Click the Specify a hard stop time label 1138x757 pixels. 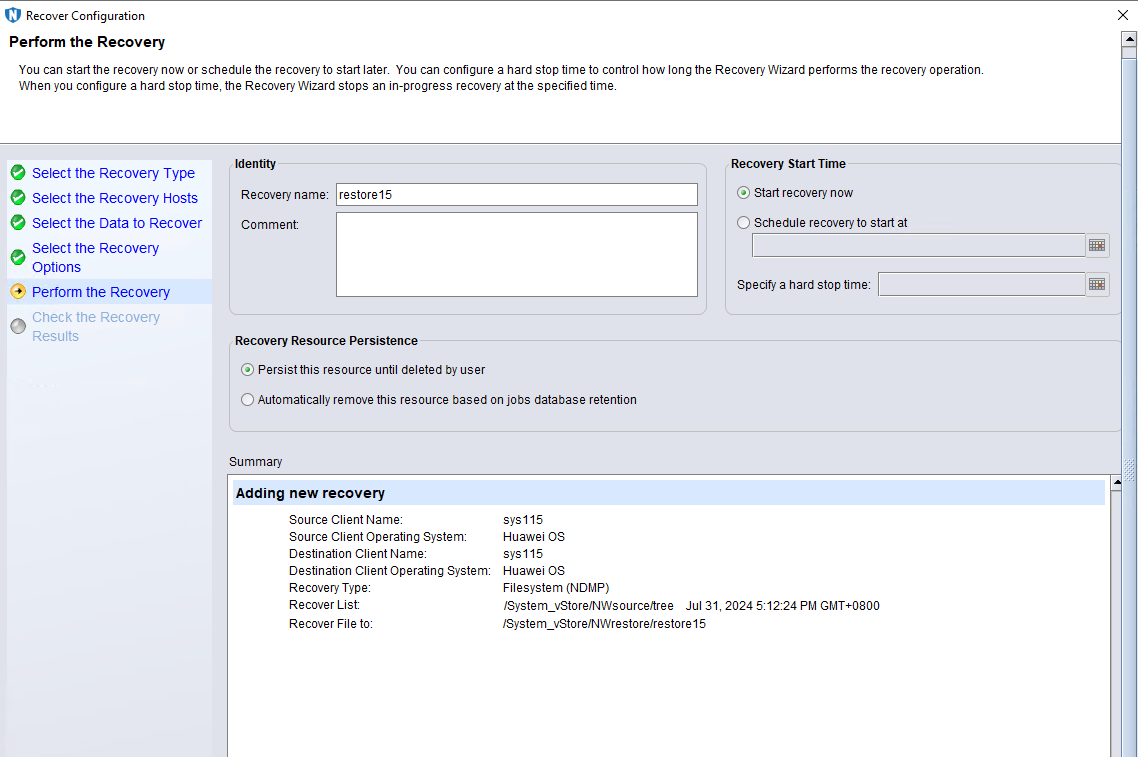[x=803, y=285]
